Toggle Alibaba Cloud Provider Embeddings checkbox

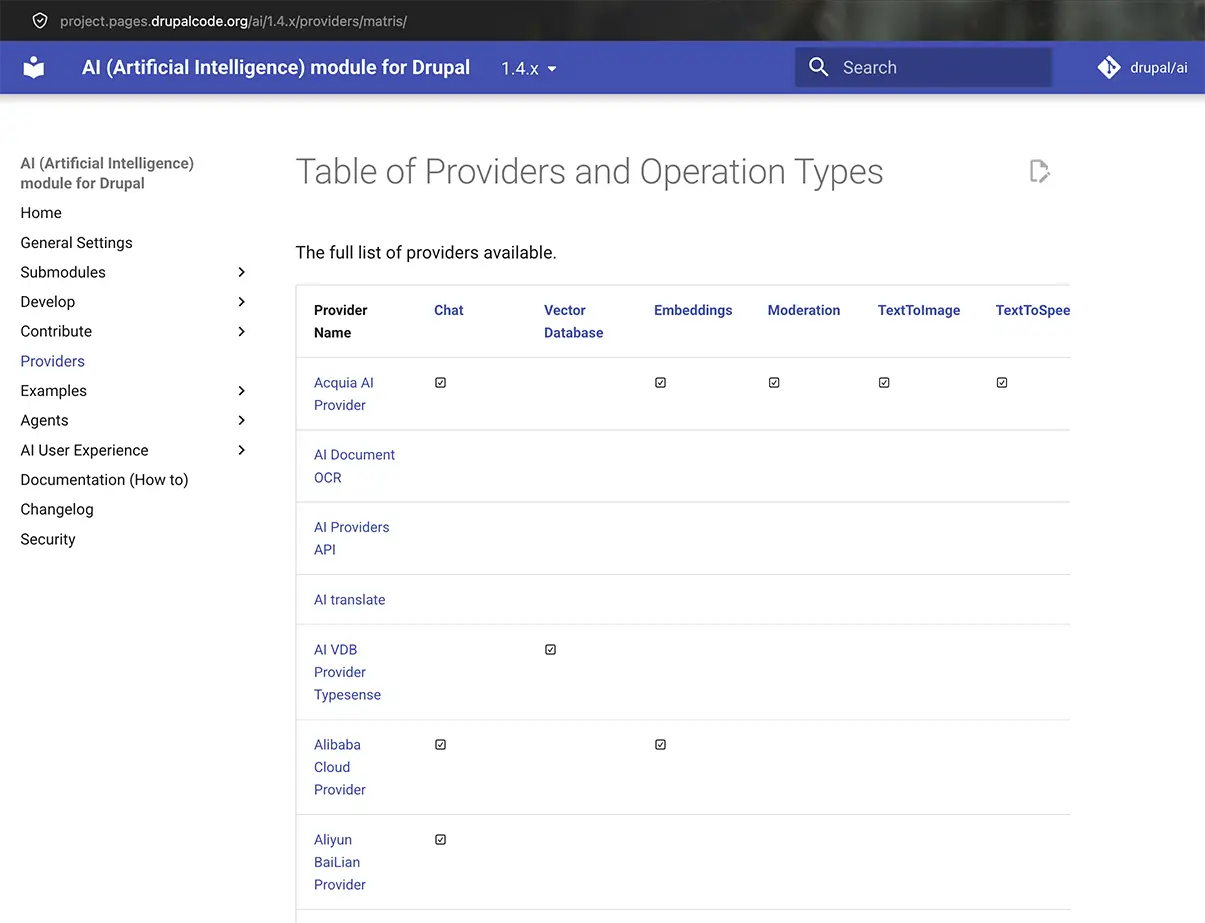click(660, 744)
